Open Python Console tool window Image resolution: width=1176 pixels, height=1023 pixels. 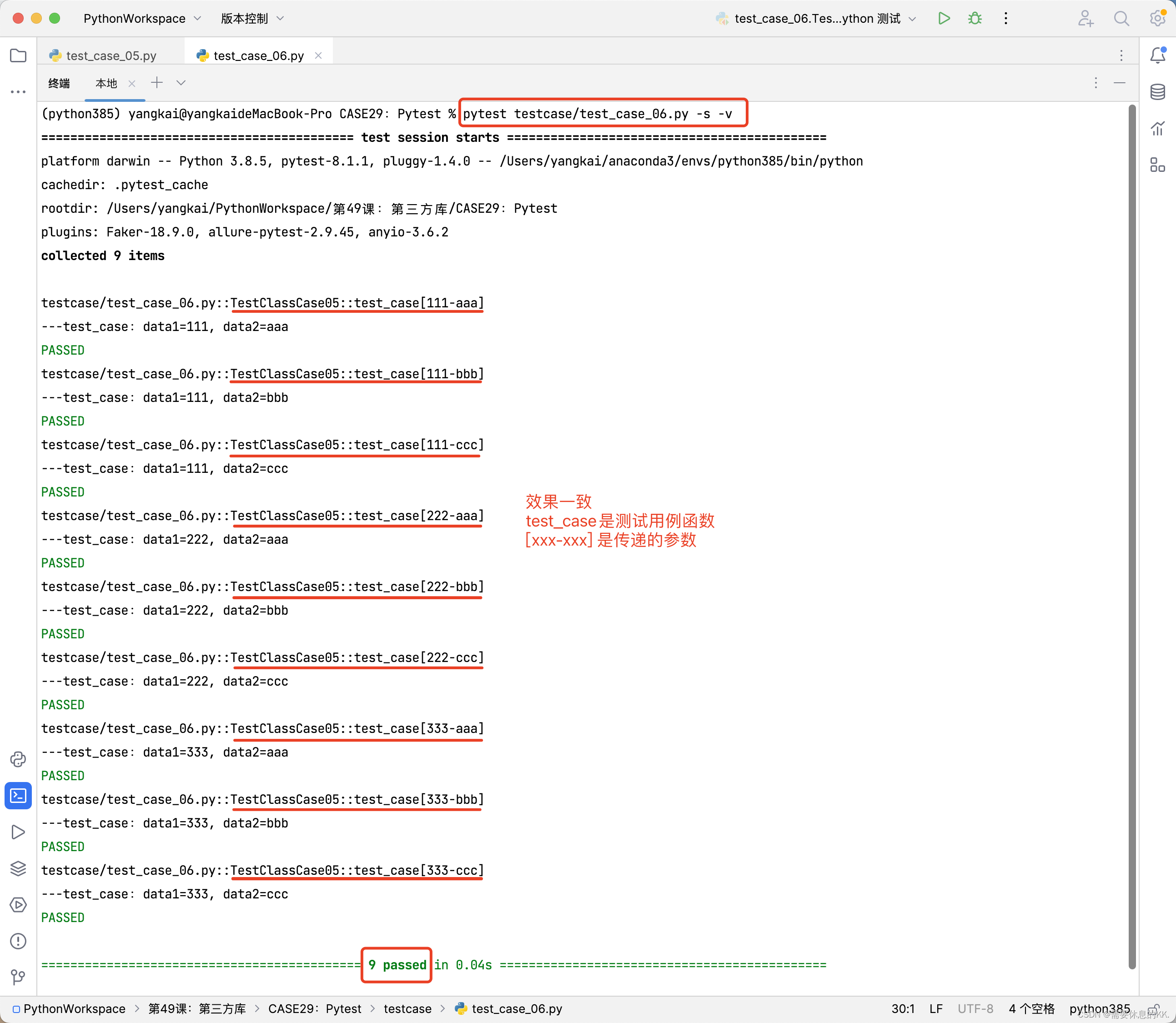pyautogui.click(x=18, y=759)
